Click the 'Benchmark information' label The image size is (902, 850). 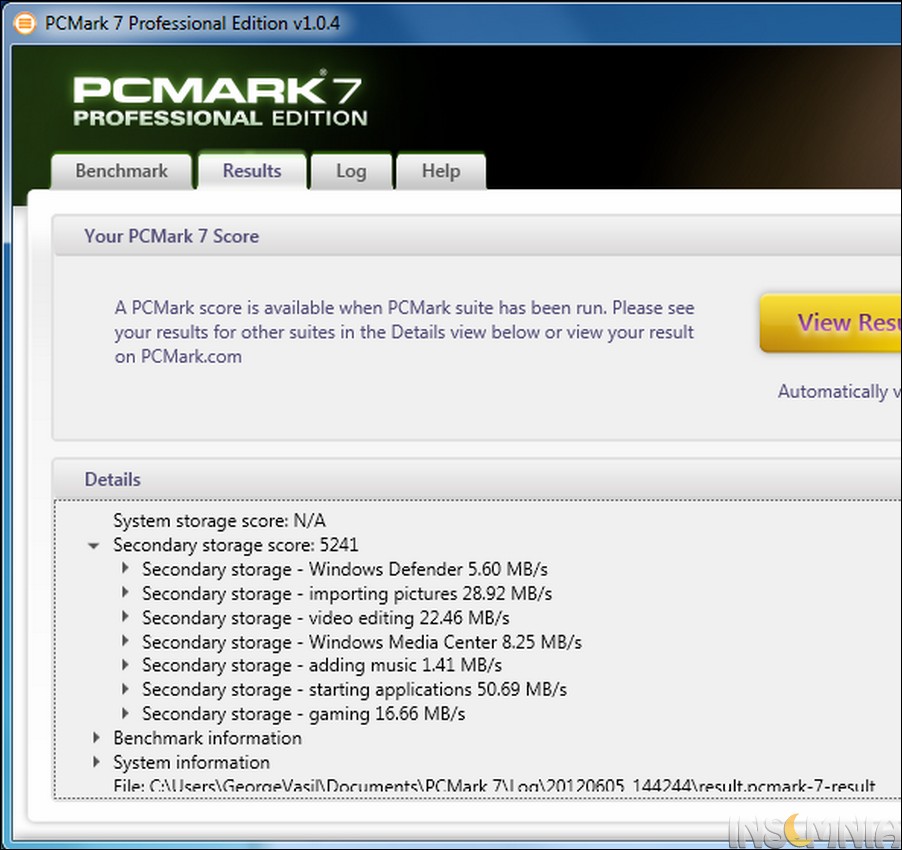pyautogui.click(x=207, y=738)
